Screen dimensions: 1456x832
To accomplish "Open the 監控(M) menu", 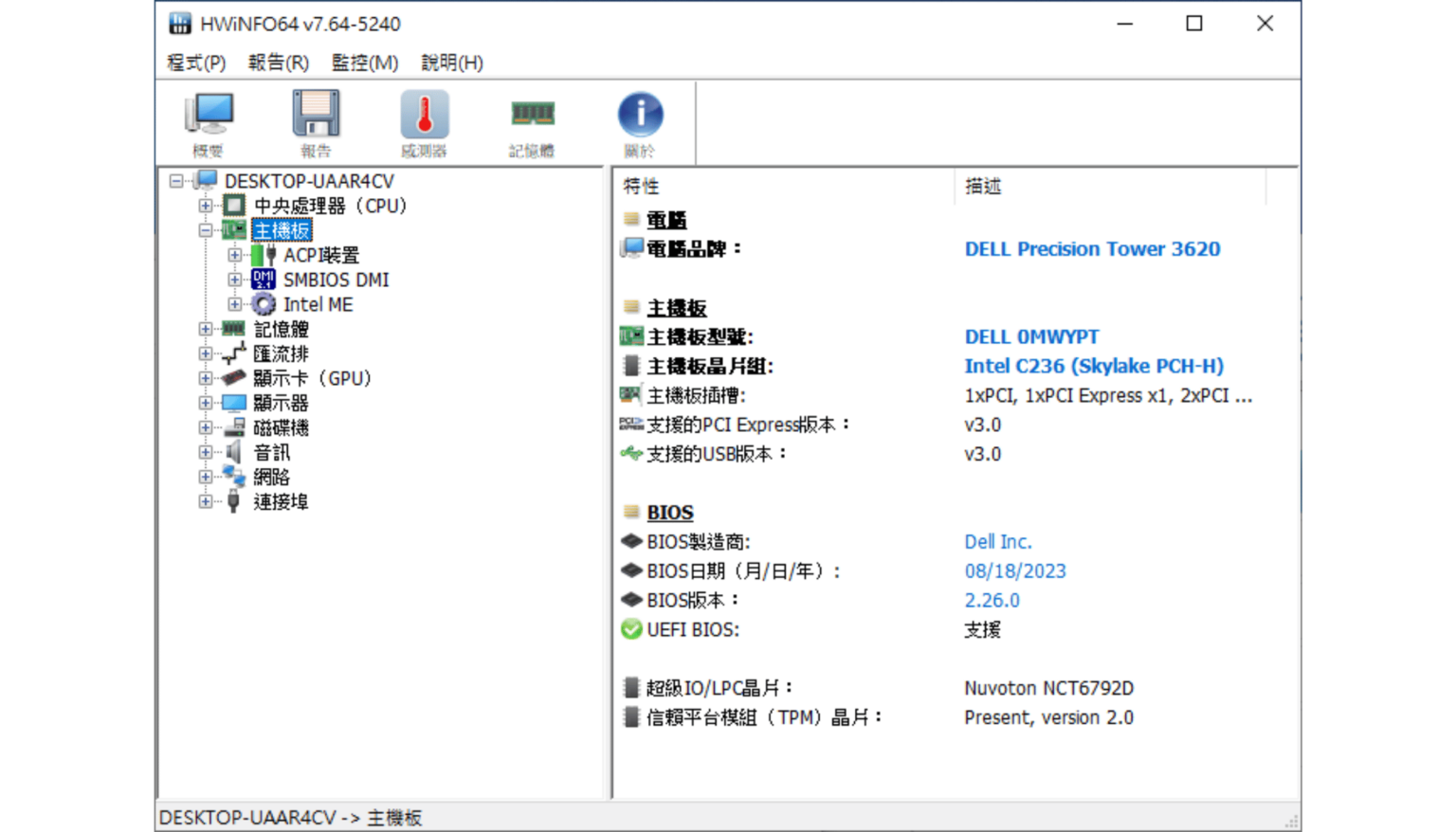I will (365, 63).
